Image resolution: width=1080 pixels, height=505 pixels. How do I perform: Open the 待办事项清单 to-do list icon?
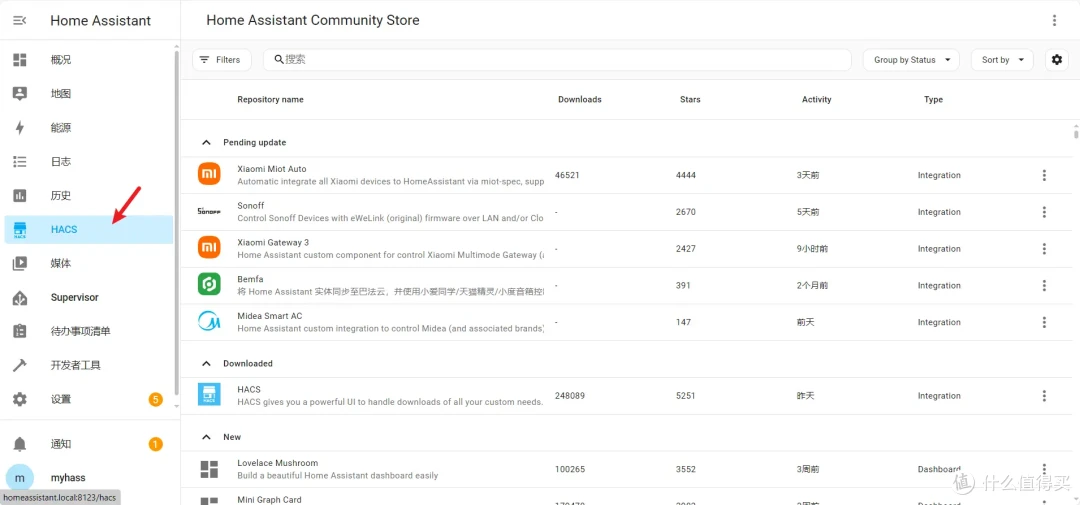coord(20,331)
